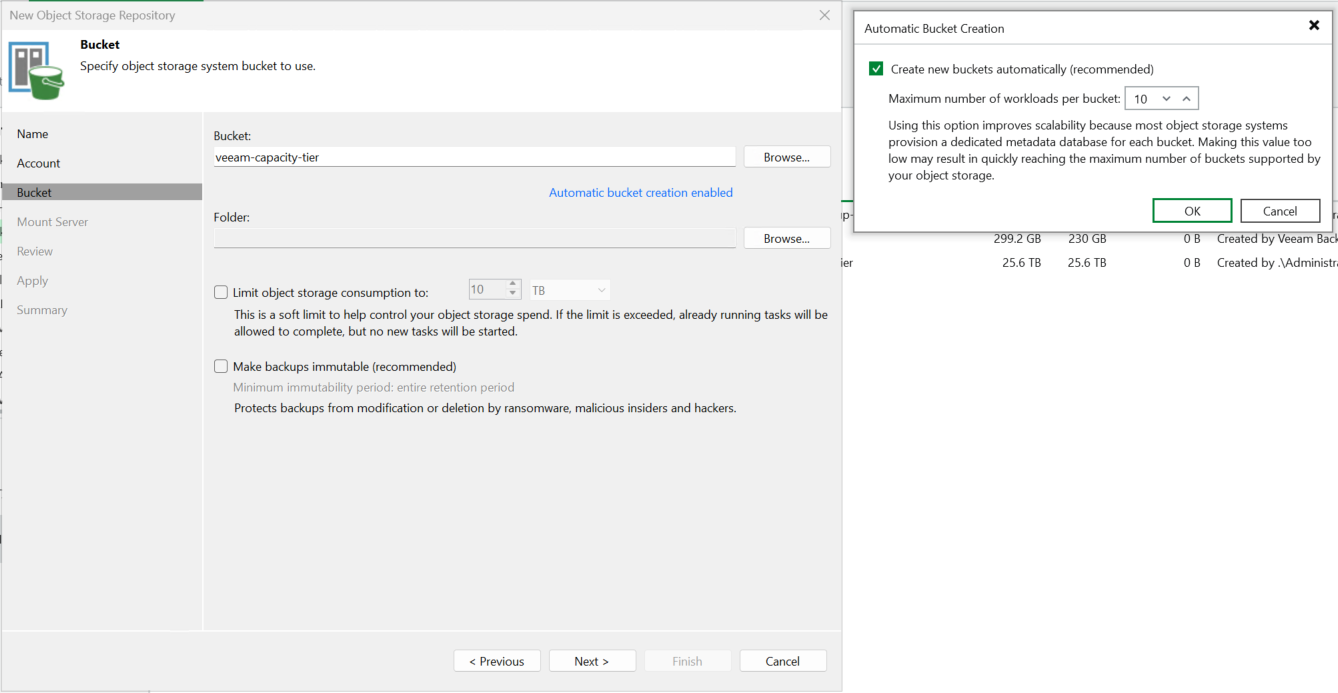Viewport: 1338px width, 693px height.
Task: Close the Automatic Bucket Creation dialog
Action: (x=1314, y=26)
